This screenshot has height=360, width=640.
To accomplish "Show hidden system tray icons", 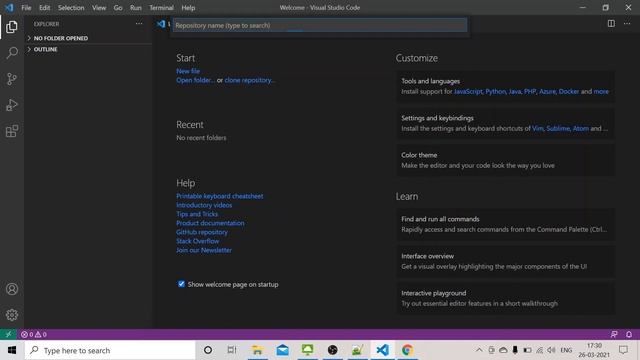I will pos(479,350).
